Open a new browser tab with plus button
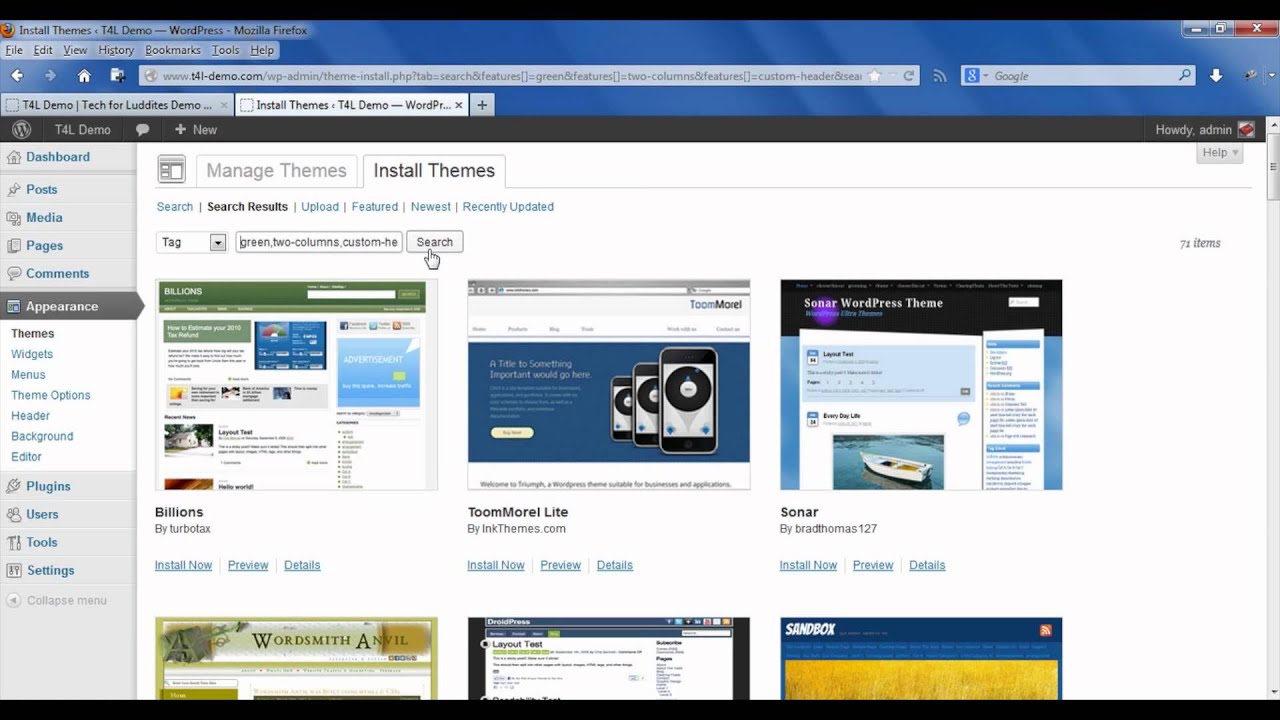Viewport: 1280px width, 720px height. [x=482, y=105]
